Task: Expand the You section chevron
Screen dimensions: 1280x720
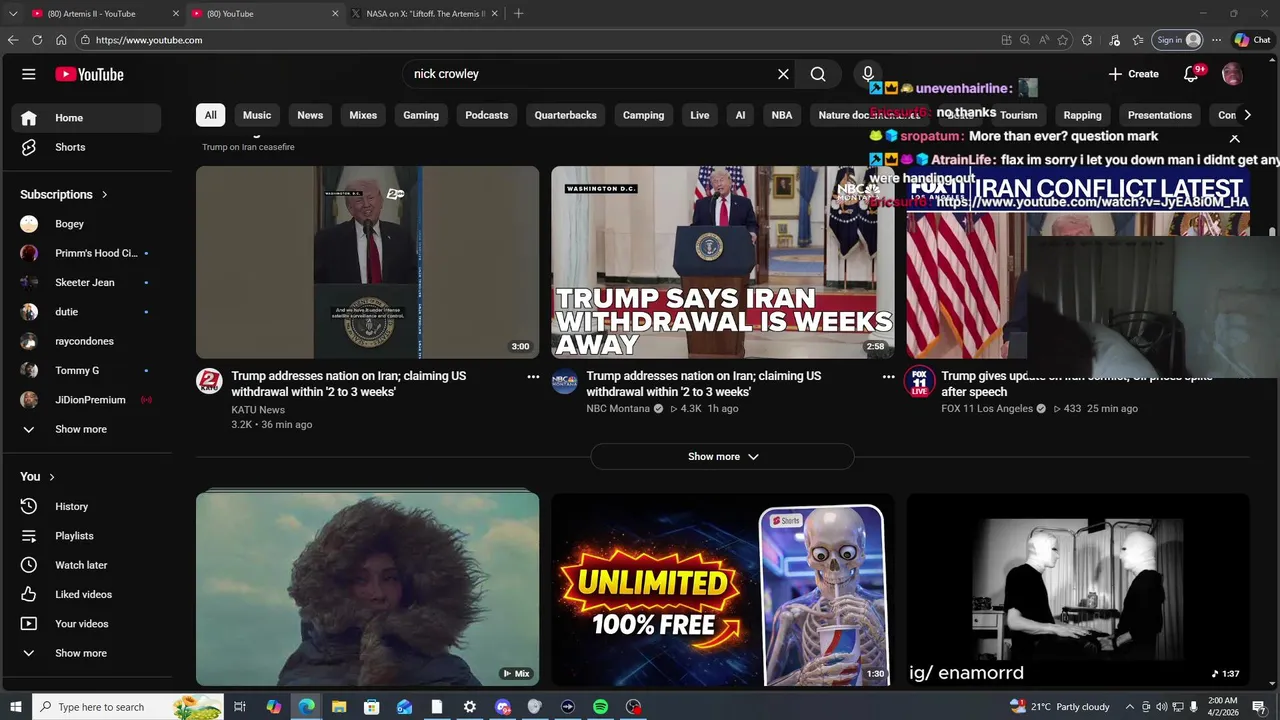Action: pyautogui.click(x=52, y=477)
